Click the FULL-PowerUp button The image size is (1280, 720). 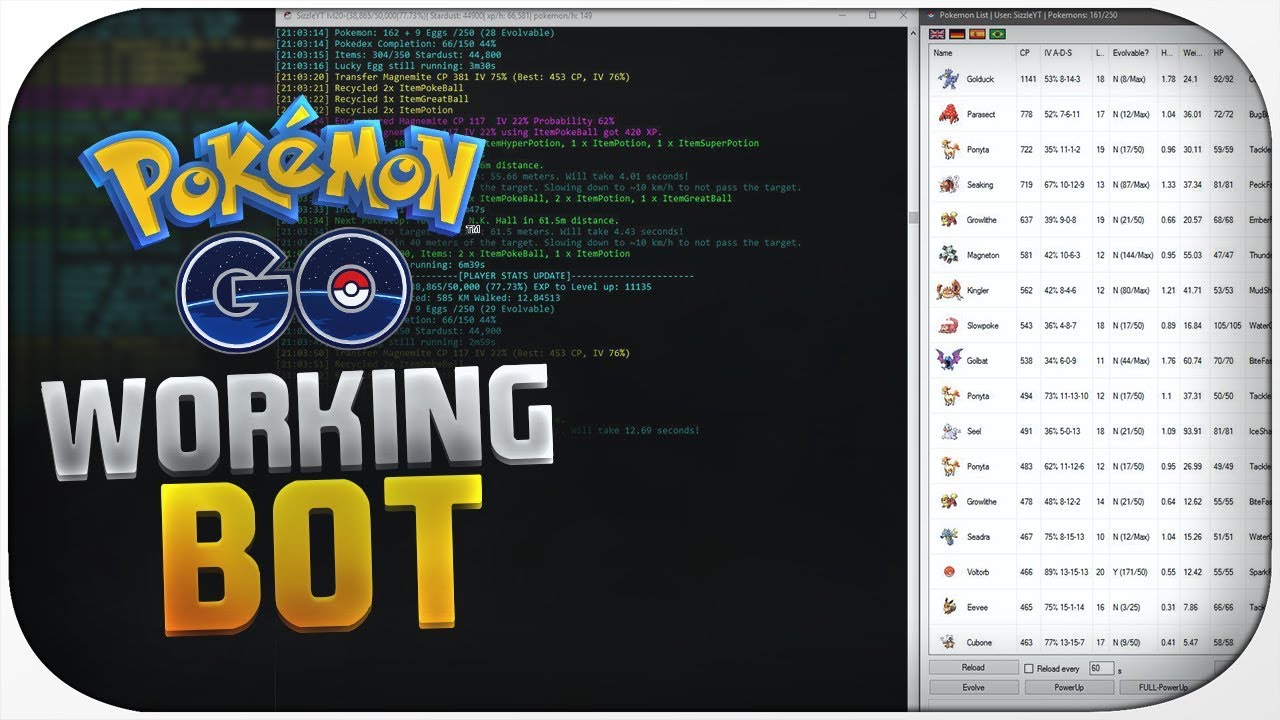[1165, 688]
